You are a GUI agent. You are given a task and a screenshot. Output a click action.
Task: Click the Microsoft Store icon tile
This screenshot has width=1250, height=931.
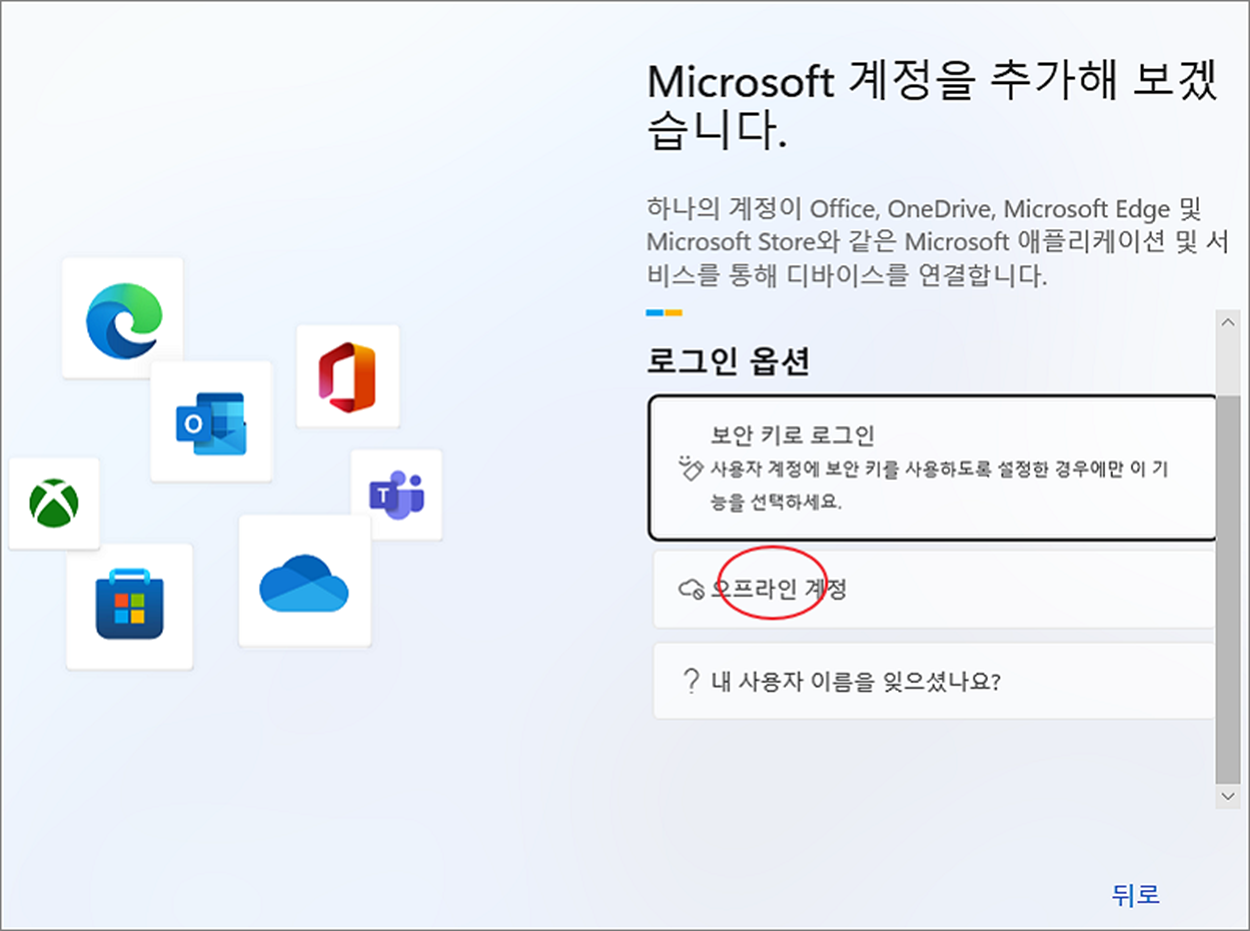[129, 606]
